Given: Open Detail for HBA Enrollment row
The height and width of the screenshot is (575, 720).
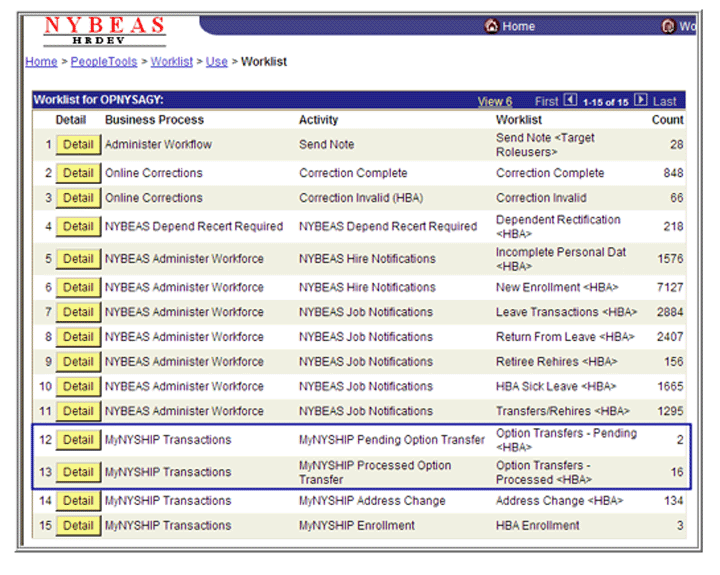Looking at the screenshot, I should click(78, 525).
